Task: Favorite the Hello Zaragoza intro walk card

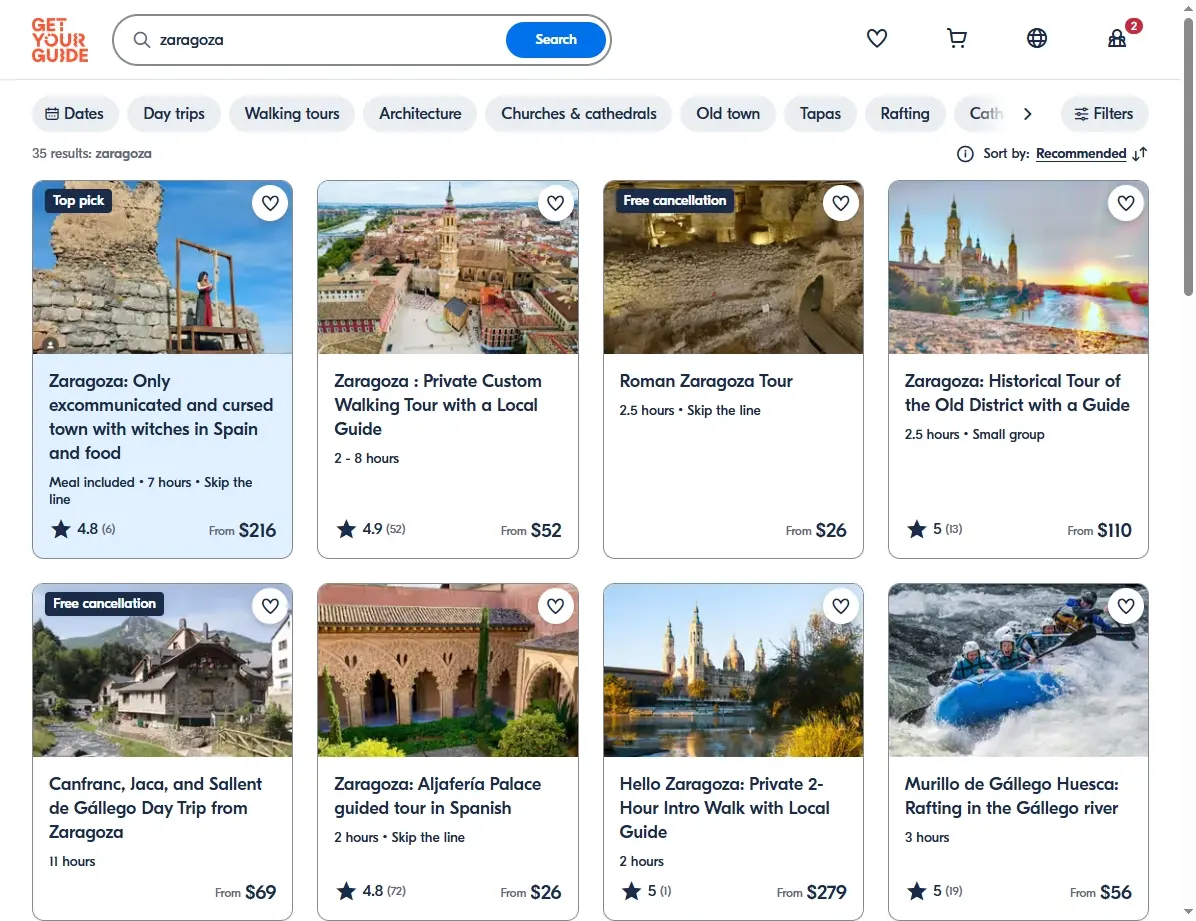Action: point(841,606)
